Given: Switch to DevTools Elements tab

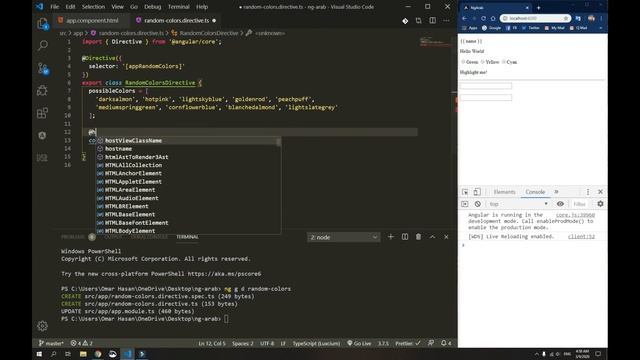Looking at the screenshot, I should pos(504,192).
